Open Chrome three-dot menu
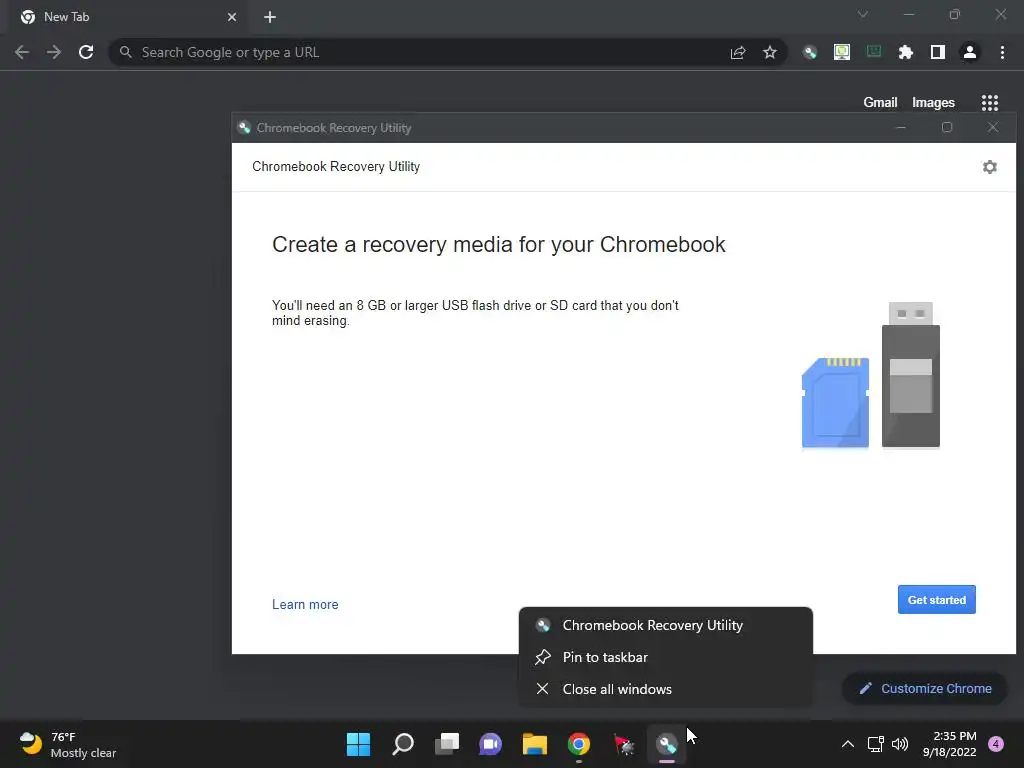 (1002, 52)
